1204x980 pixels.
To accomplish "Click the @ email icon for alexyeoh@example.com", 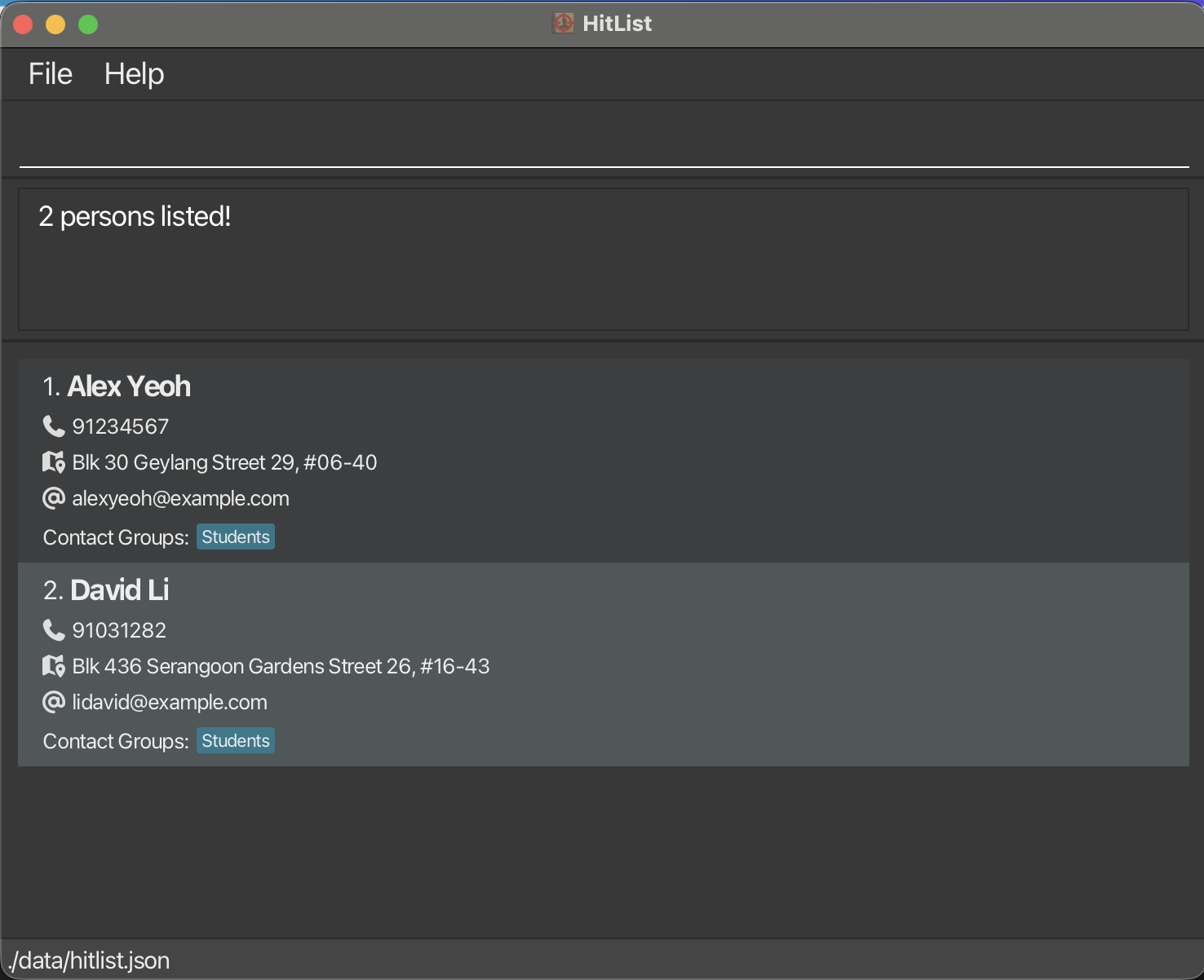I will click(54, 498).
